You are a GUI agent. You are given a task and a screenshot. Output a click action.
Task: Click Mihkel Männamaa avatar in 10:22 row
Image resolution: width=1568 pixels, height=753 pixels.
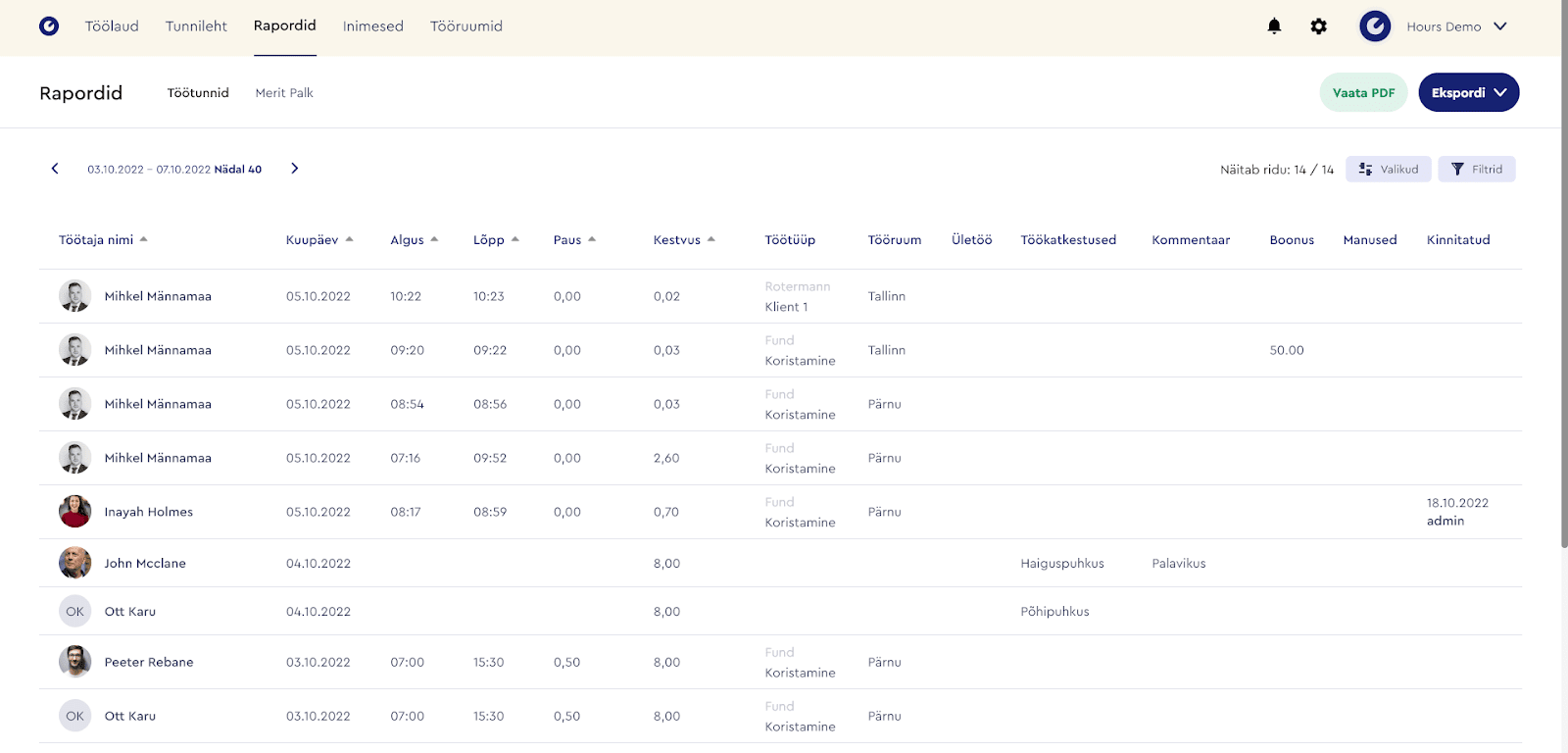click(x=75, y=295)
